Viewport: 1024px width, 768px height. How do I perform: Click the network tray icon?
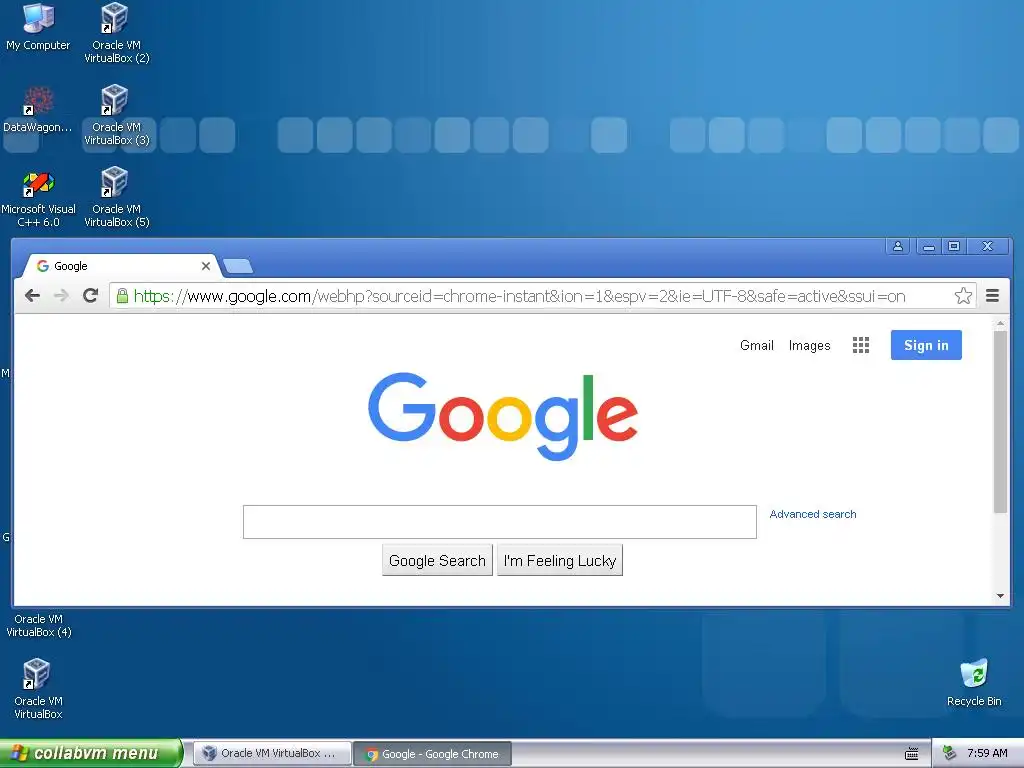(x=950, y=753)
